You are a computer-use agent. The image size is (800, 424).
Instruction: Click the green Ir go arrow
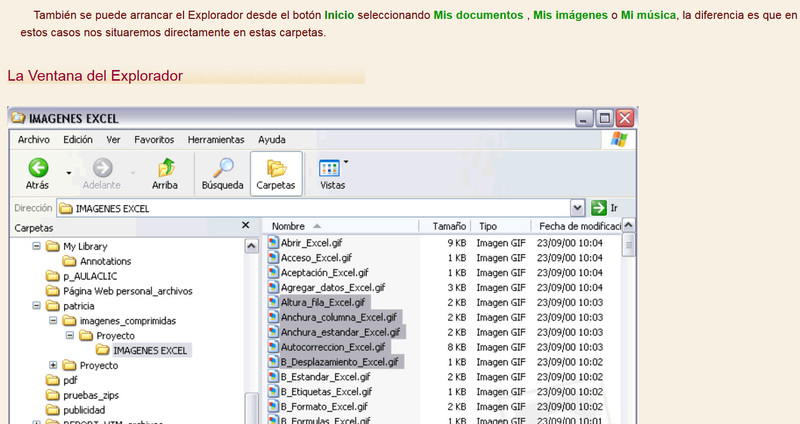(599, 208)
